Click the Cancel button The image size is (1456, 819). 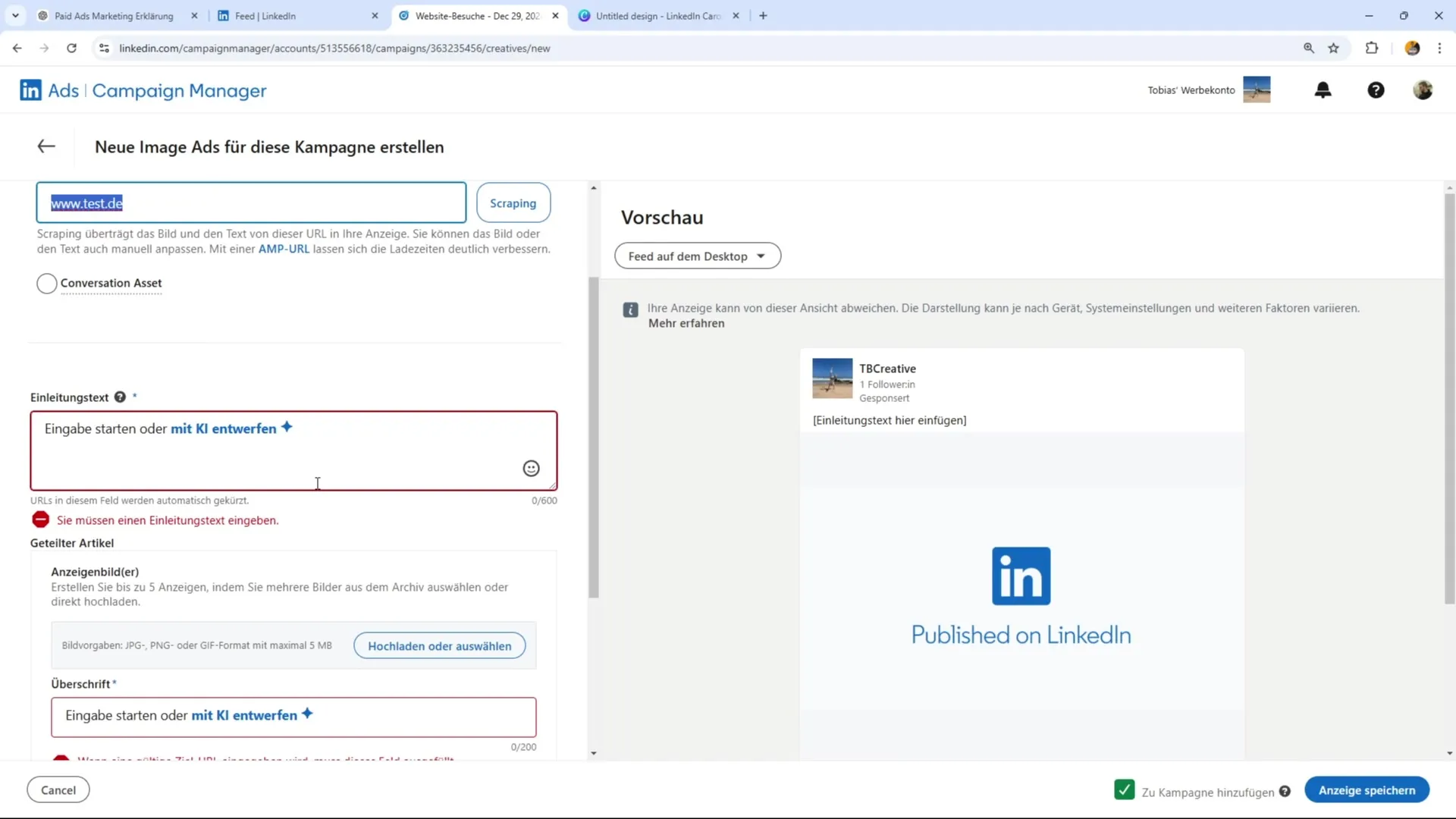coord(58,790)
